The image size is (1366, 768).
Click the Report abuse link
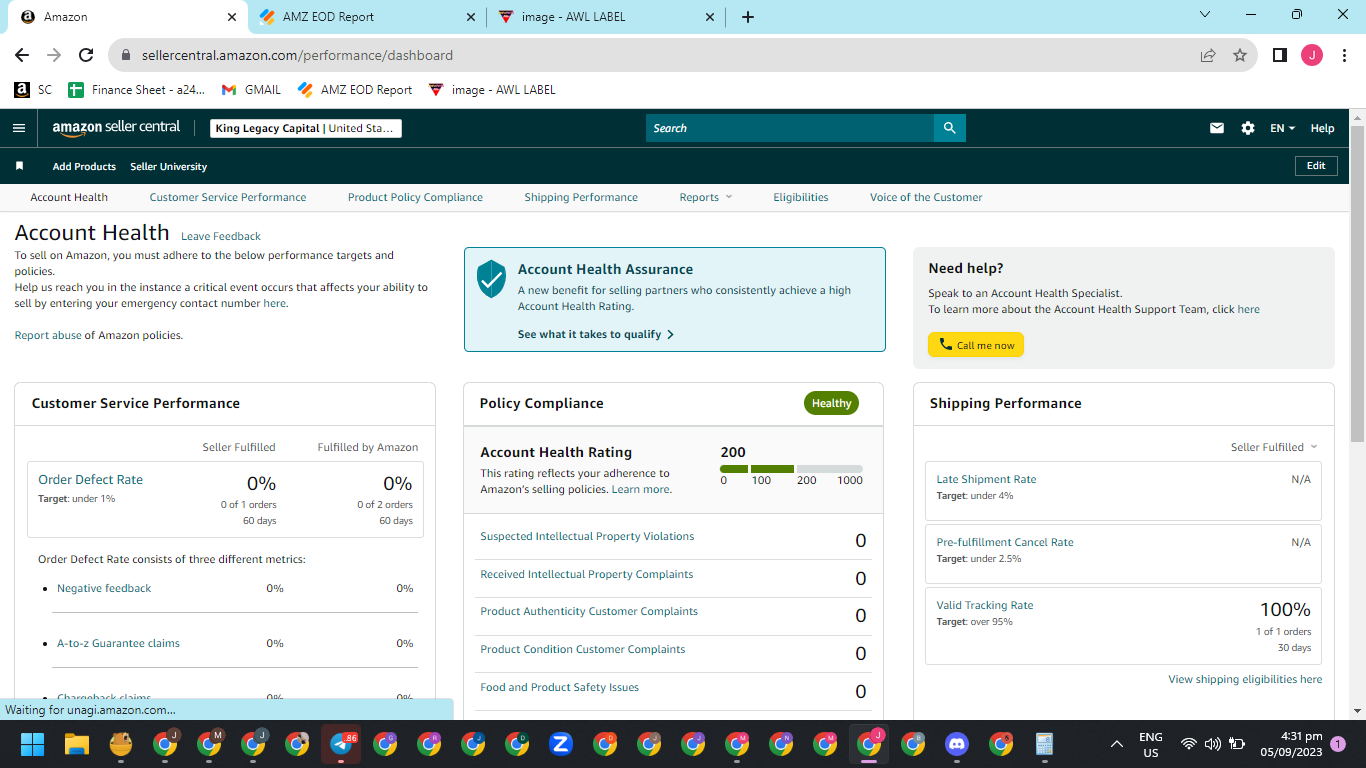click(x=48, y=335)
